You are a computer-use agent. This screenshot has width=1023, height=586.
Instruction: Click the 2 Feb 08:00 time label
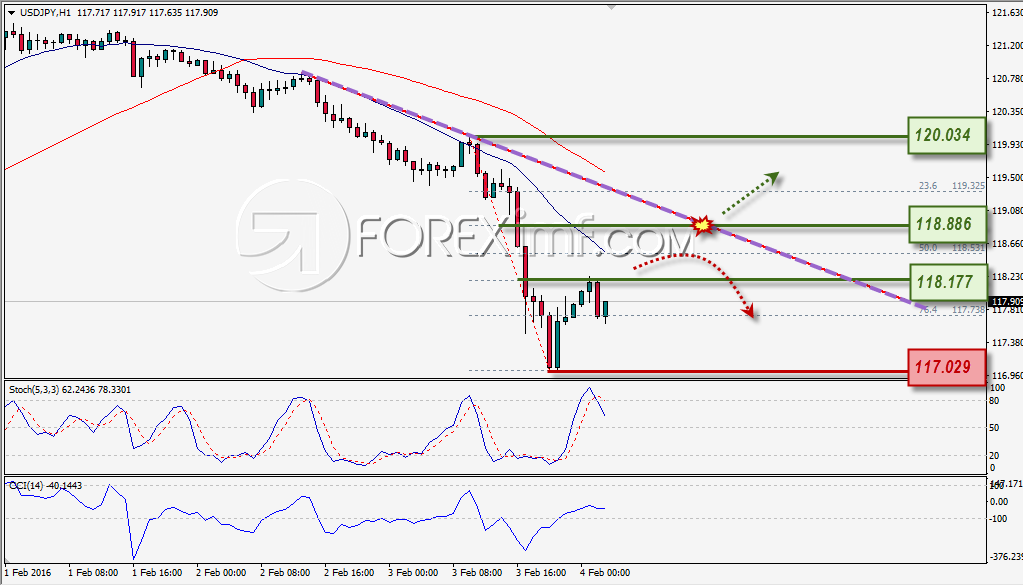(x=285, y=573)
